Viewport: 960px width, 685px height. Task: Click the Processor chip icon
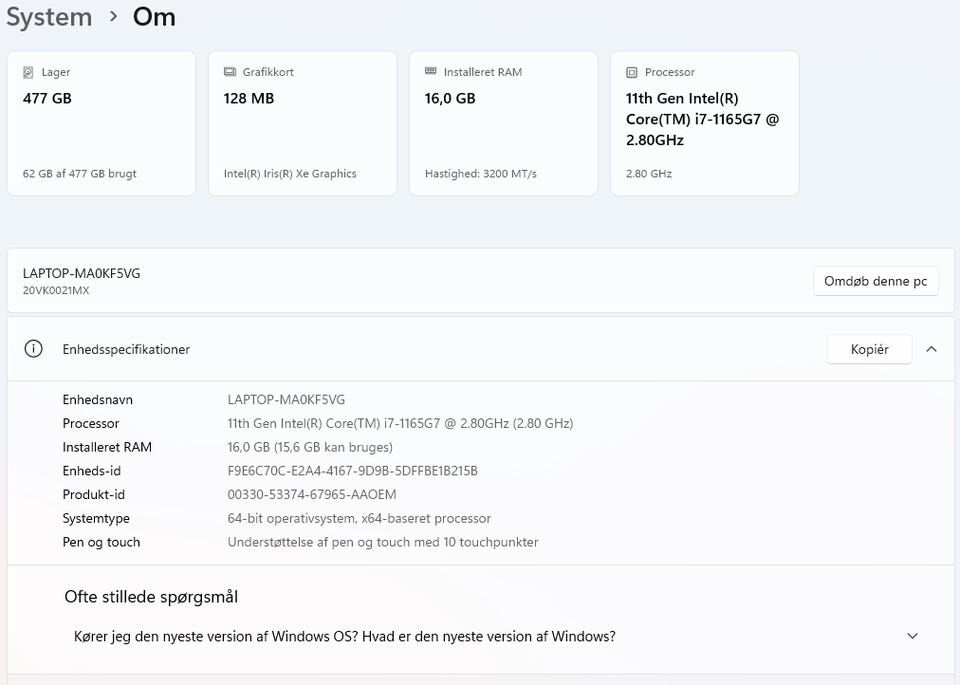click(631, 73)
